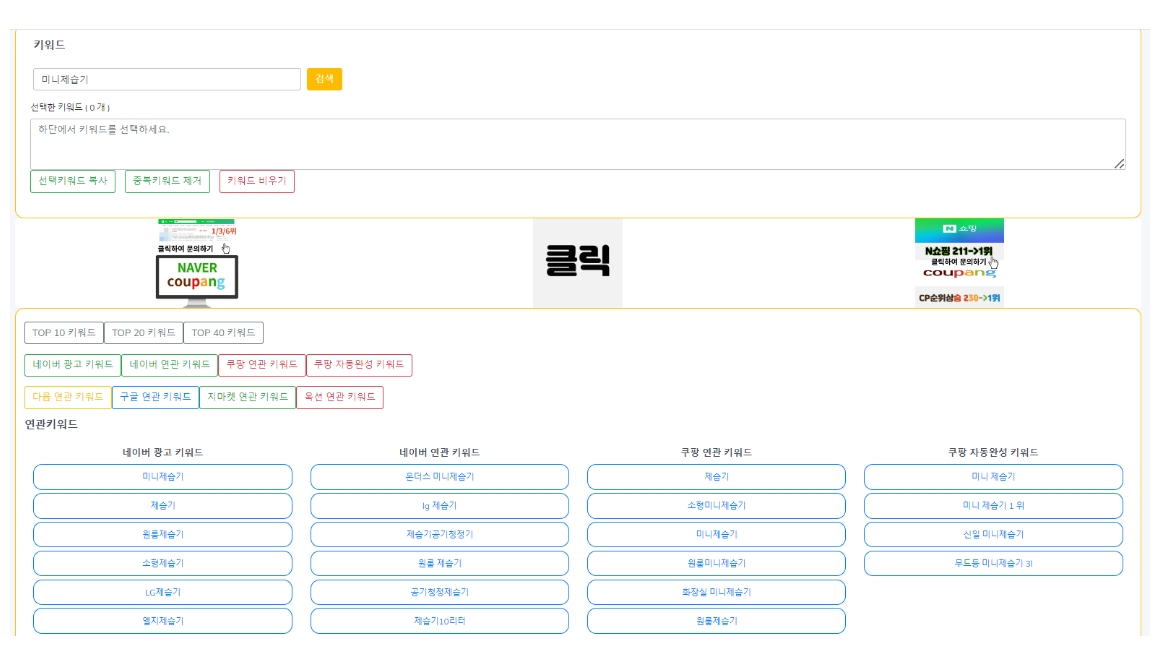This screenshot has width=1154, height=666.
Task: Select the TOP 20 키워드 filter
Action: [x=143, y=333]
